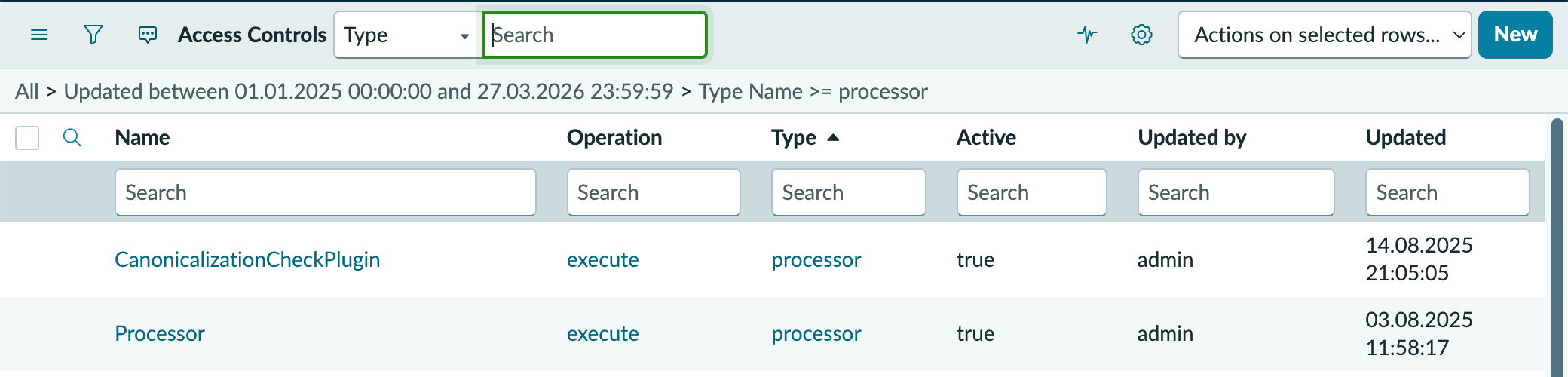Click the All breadcrumb
The height and width of the screenshot is (377, 1568).
pyautogui.click(x=27, y=91)
